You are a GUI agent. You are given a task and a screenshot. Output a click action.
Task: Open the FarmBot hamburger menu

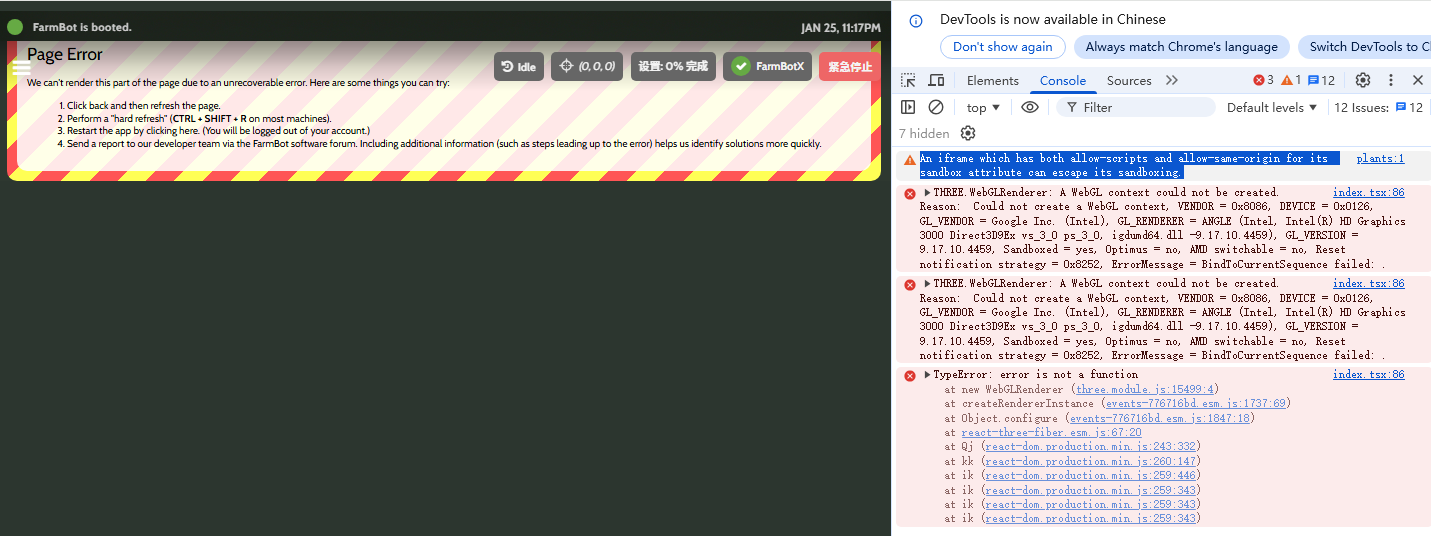tap(21, 68)
